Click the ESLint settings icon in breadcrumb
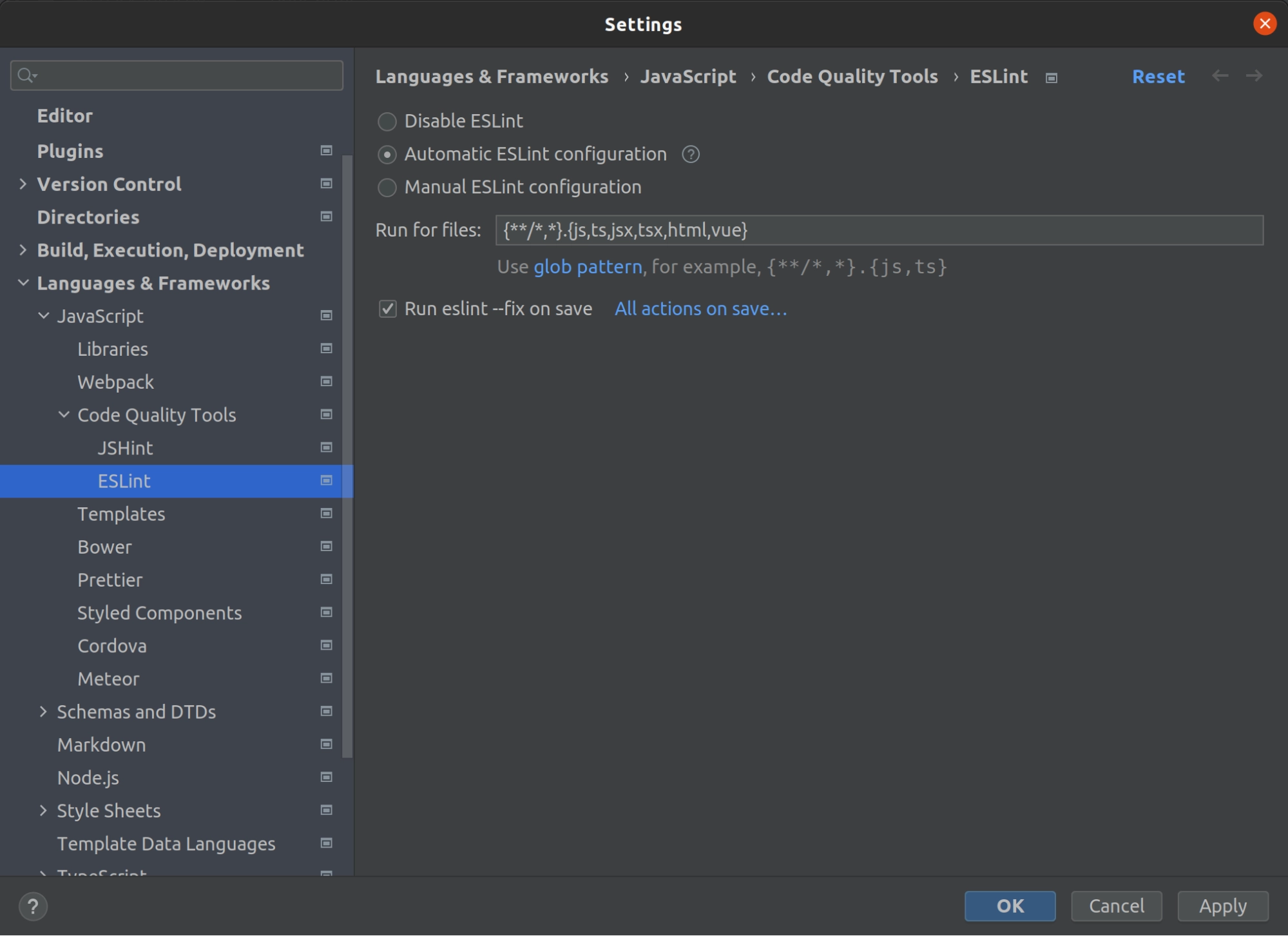Image resolution: width=1288 pixels, height=936 pixels. click(1051, 76)
